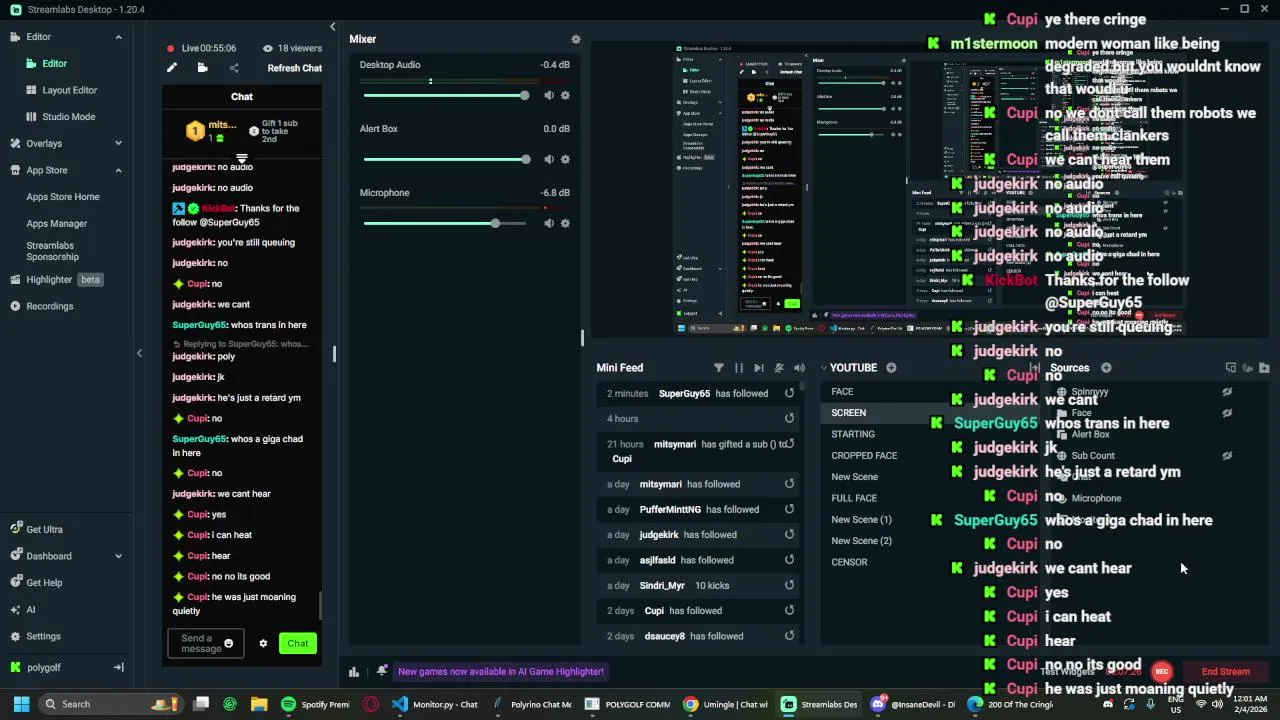Open Desktop Audio source settings gear
The image size is (1280, 720).
click(x=565, y=95)
